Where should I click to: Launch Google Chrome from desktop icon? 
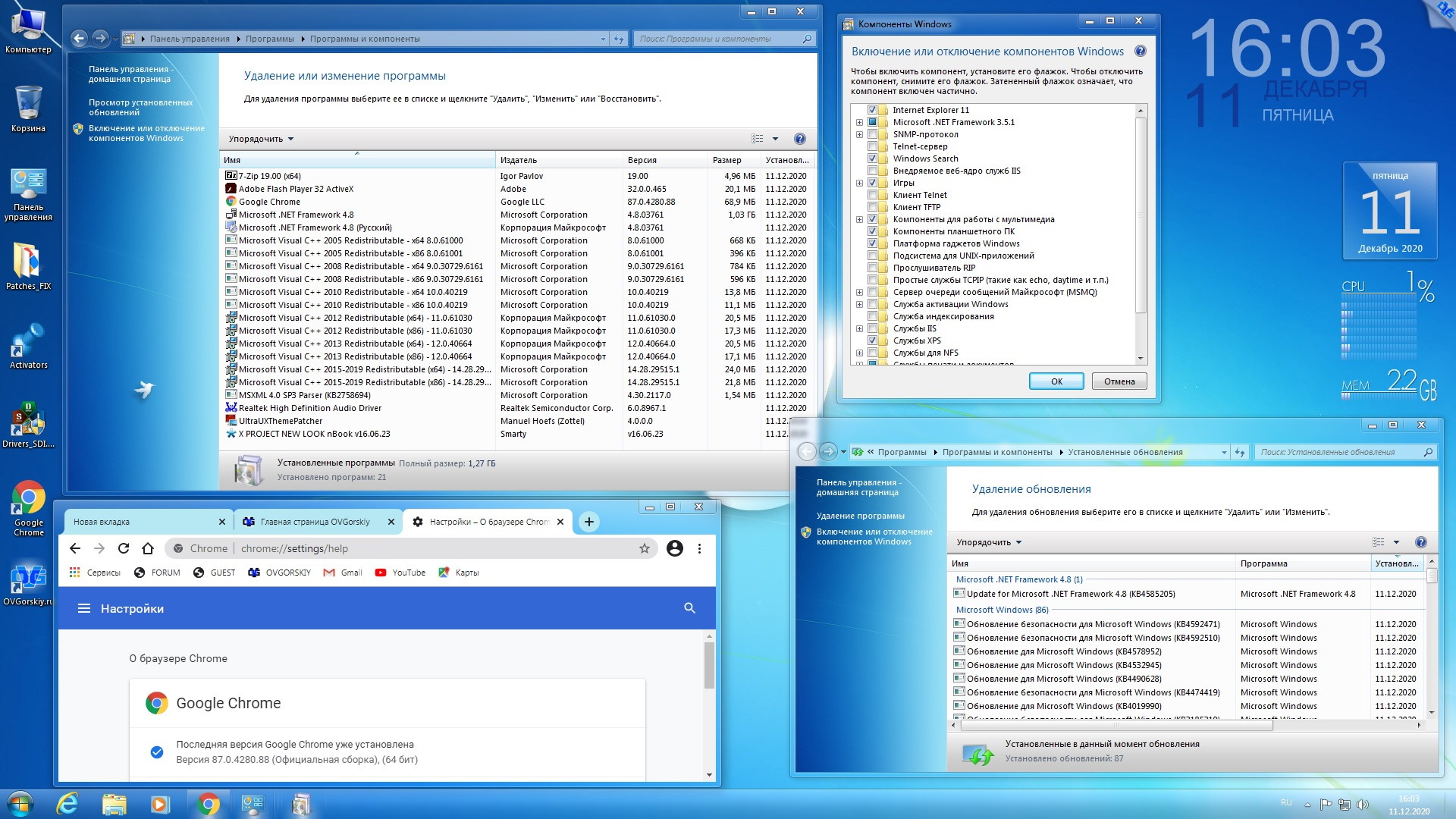[x=28, y=508]
